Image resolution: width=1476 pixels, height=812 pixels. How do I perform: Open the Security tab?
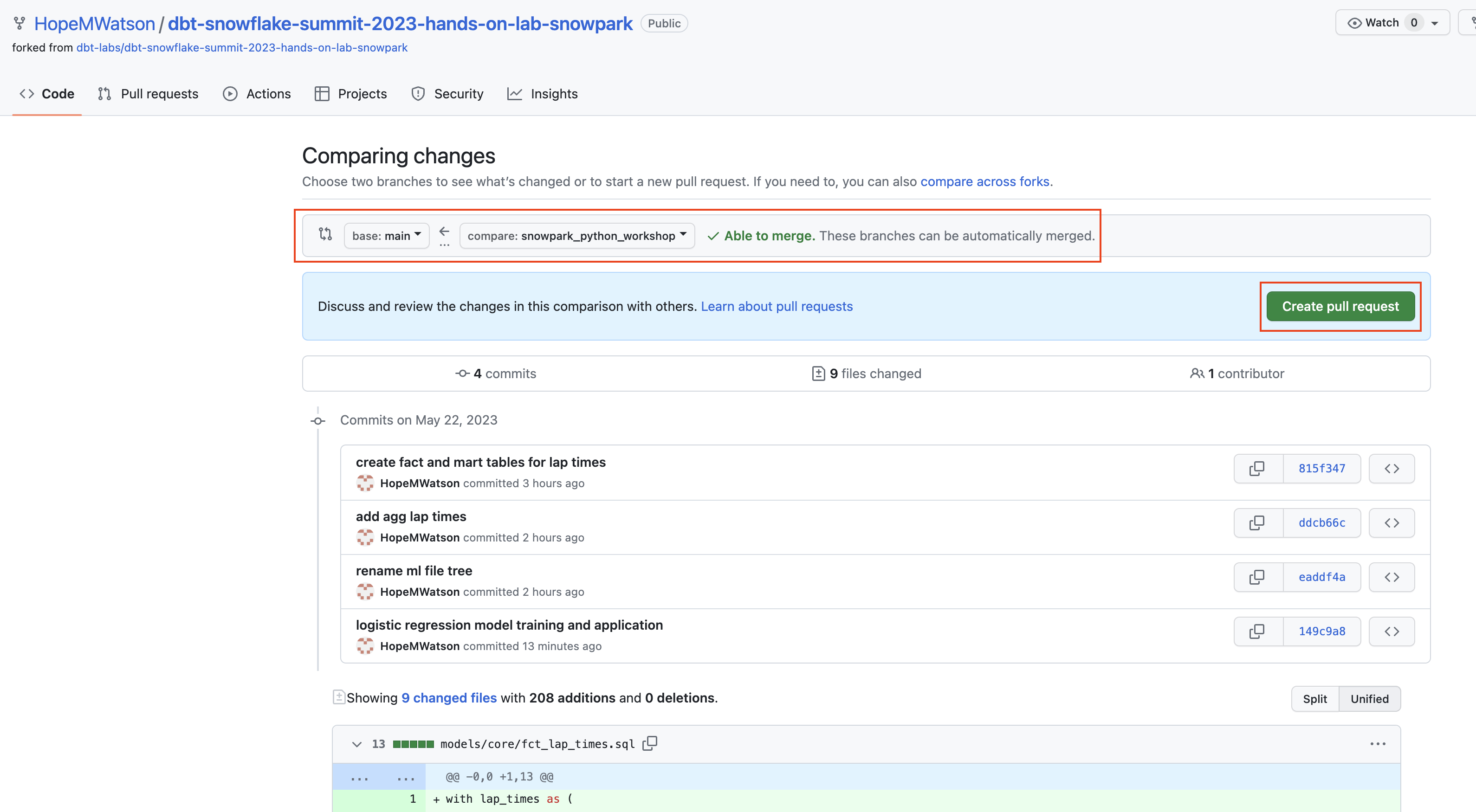(447, 93)
